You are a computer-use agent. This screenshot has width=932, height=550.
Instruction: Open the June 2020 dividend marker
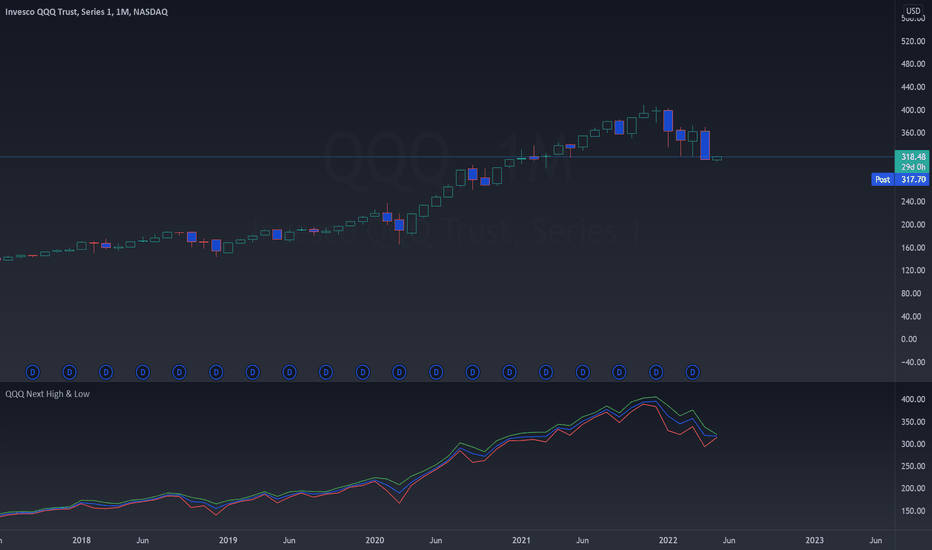(436, 372)
